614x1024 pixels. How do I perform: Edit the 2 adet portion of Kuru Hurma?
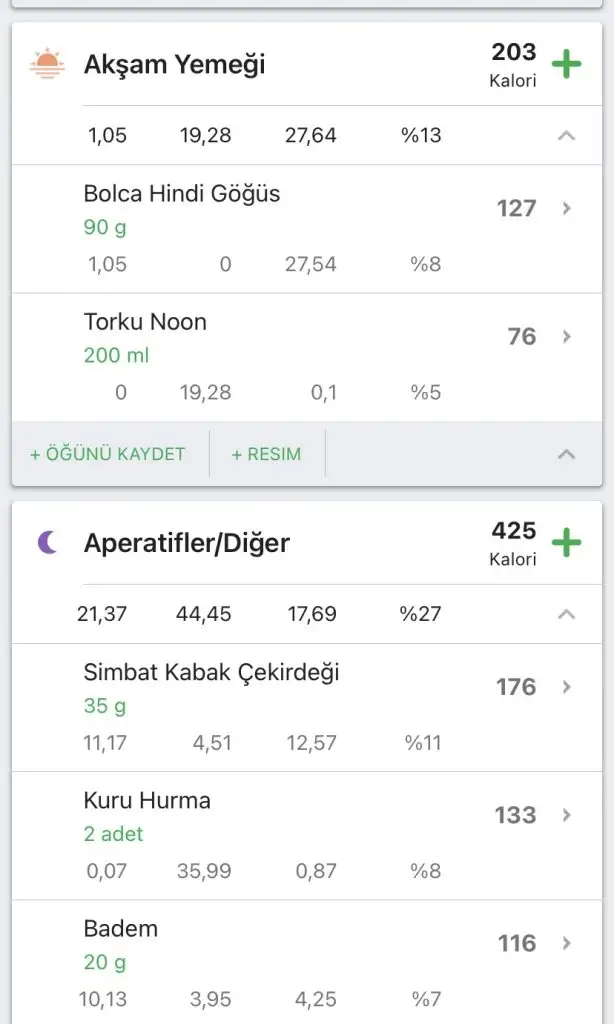(x=113, y=834)
